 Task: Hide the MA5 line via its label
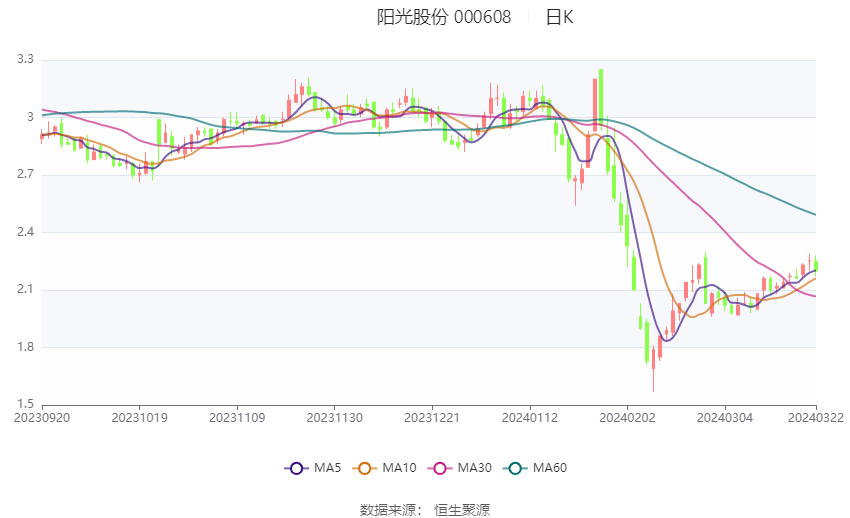pyautogui.click(x=327, y=468)
